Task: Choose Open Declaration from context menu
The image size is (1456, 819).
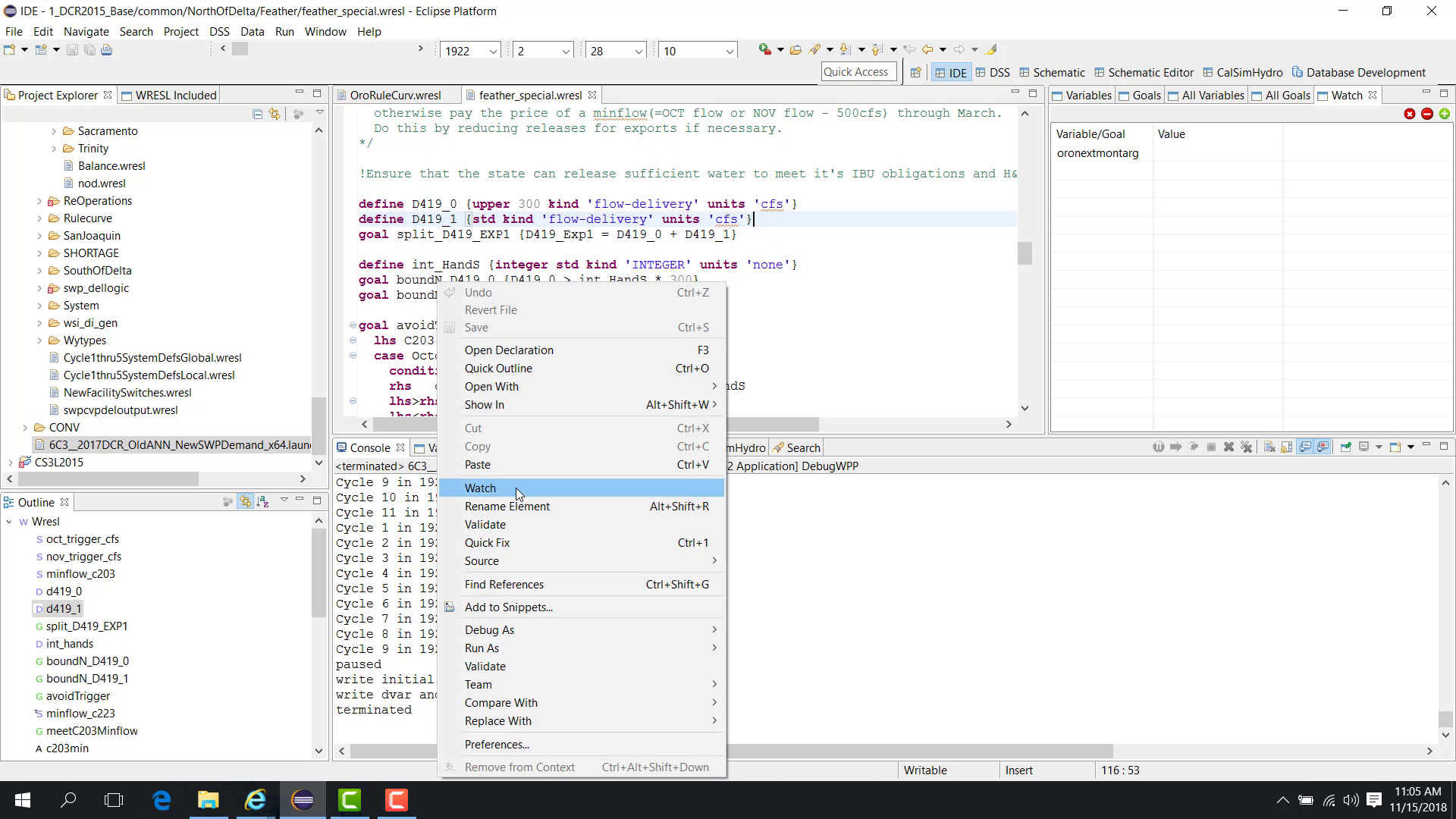Action: [582, 350]
